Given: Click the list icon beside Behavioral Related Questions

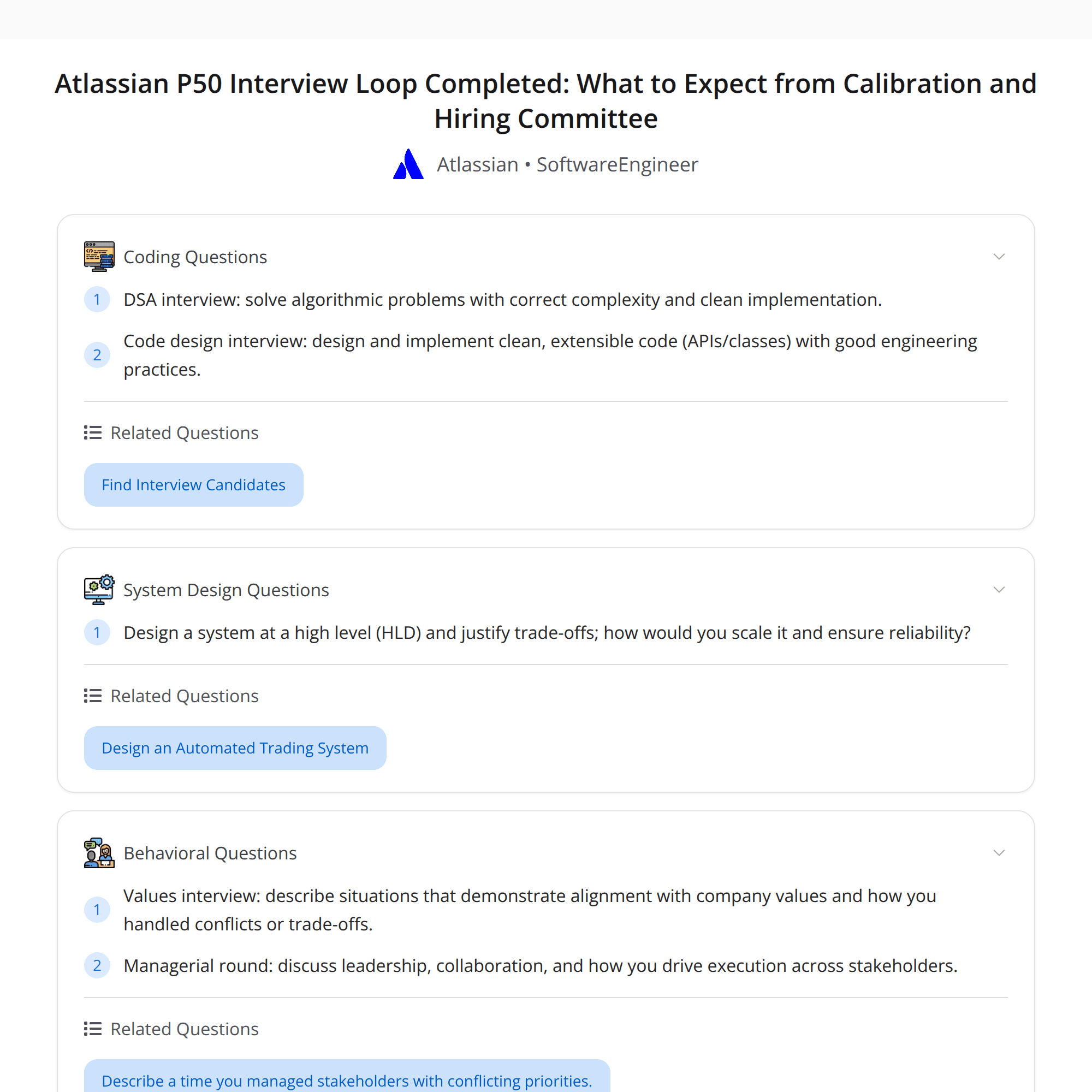Looking at the screenshot, I should 92,1029.
